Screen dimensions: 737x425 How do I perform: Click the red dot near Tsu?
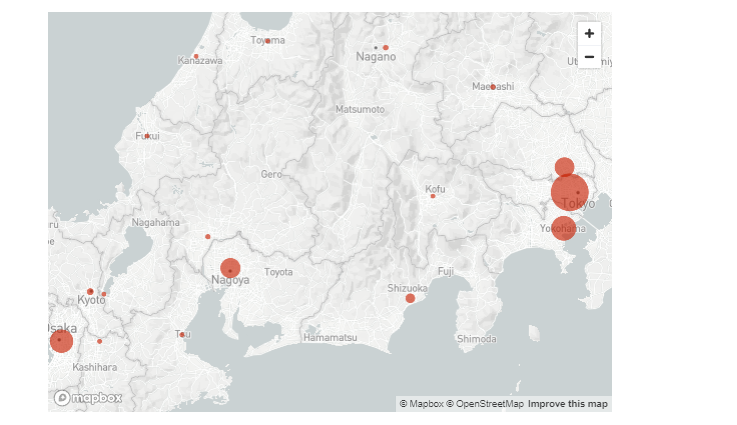[x=182, y=334]
